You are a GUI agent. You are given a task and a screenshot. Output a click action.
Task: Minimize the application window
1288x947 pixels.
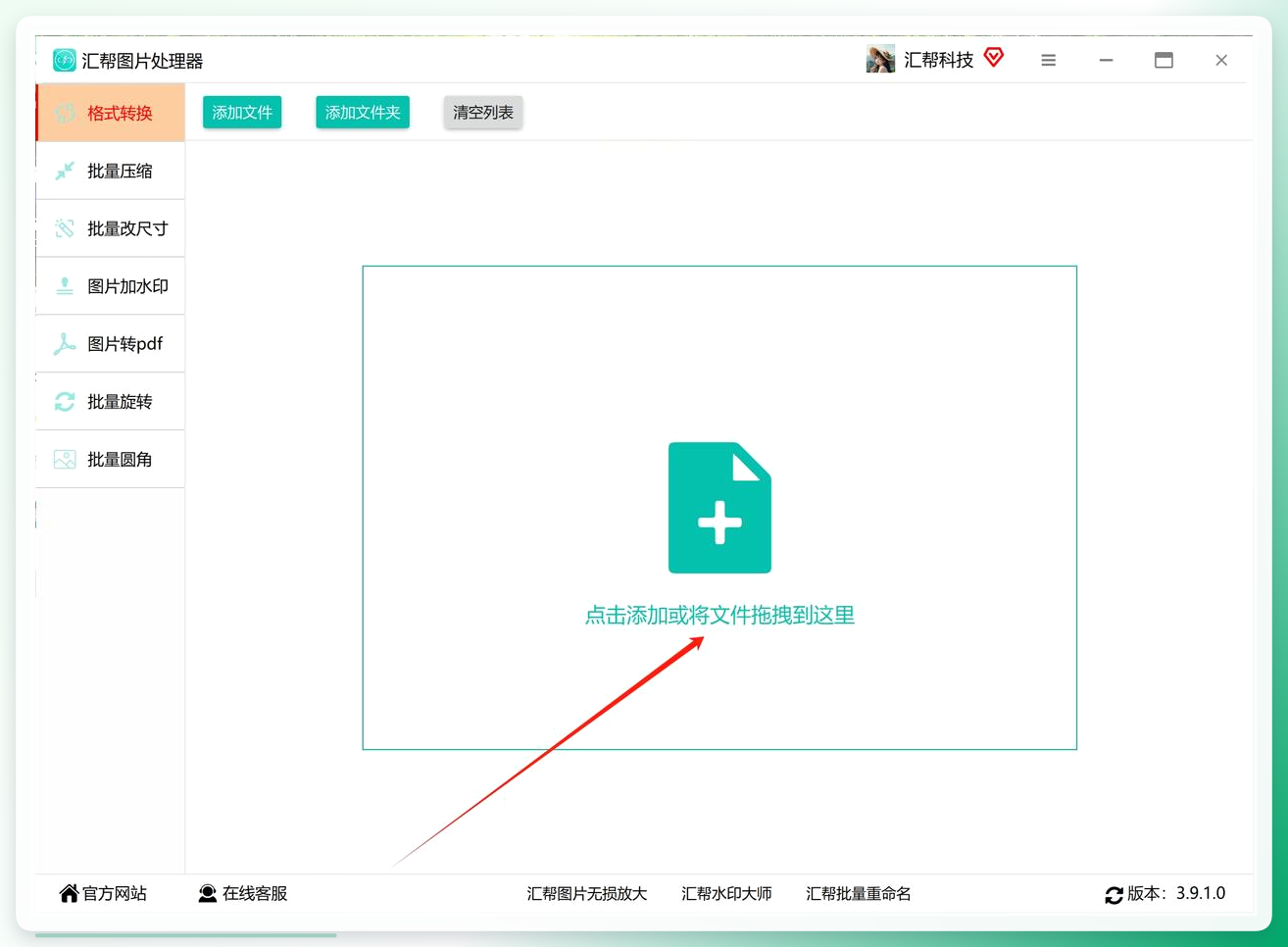tap(1106, 61)
